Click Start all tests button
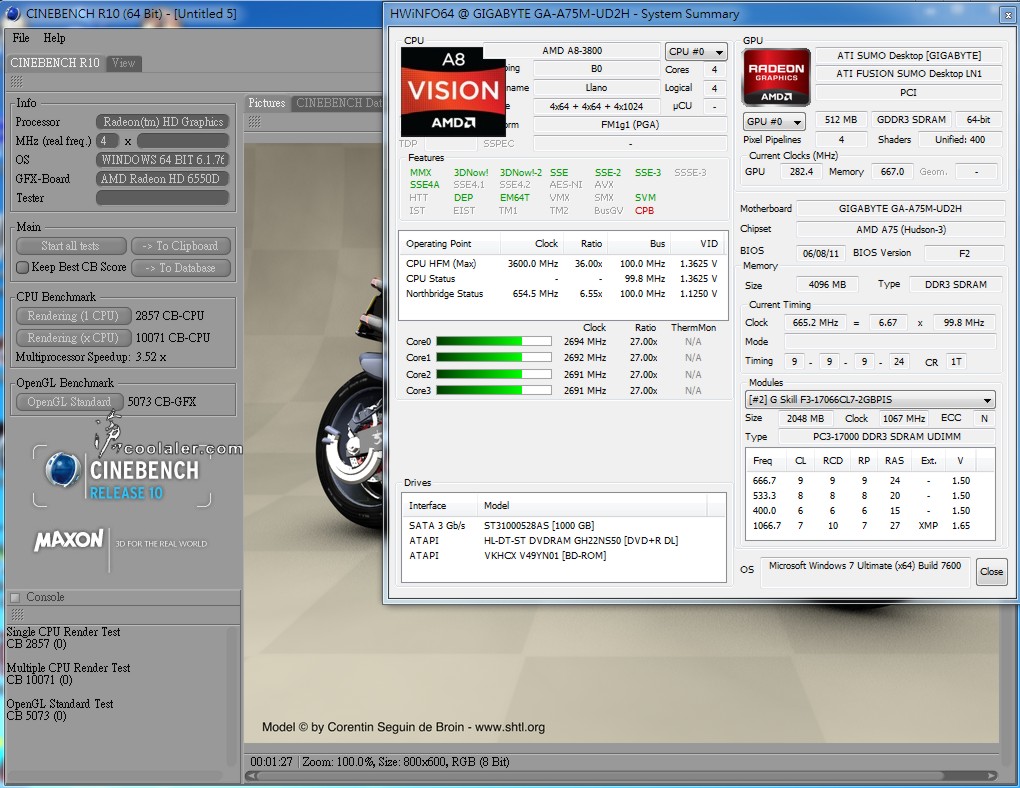1020x788 pixels. tap(71, 246)
